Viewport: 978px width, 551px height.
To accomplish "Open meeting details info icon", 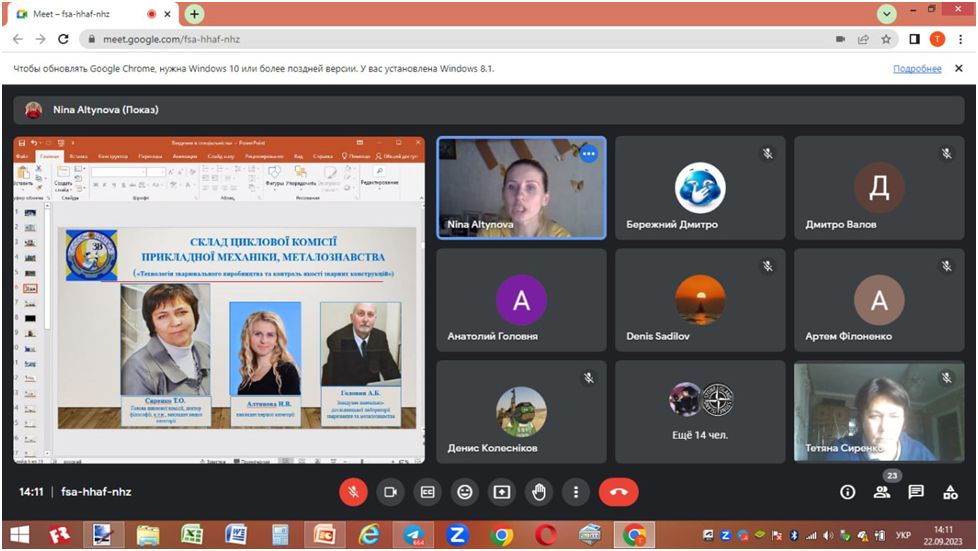I will (x=847, y=492).
